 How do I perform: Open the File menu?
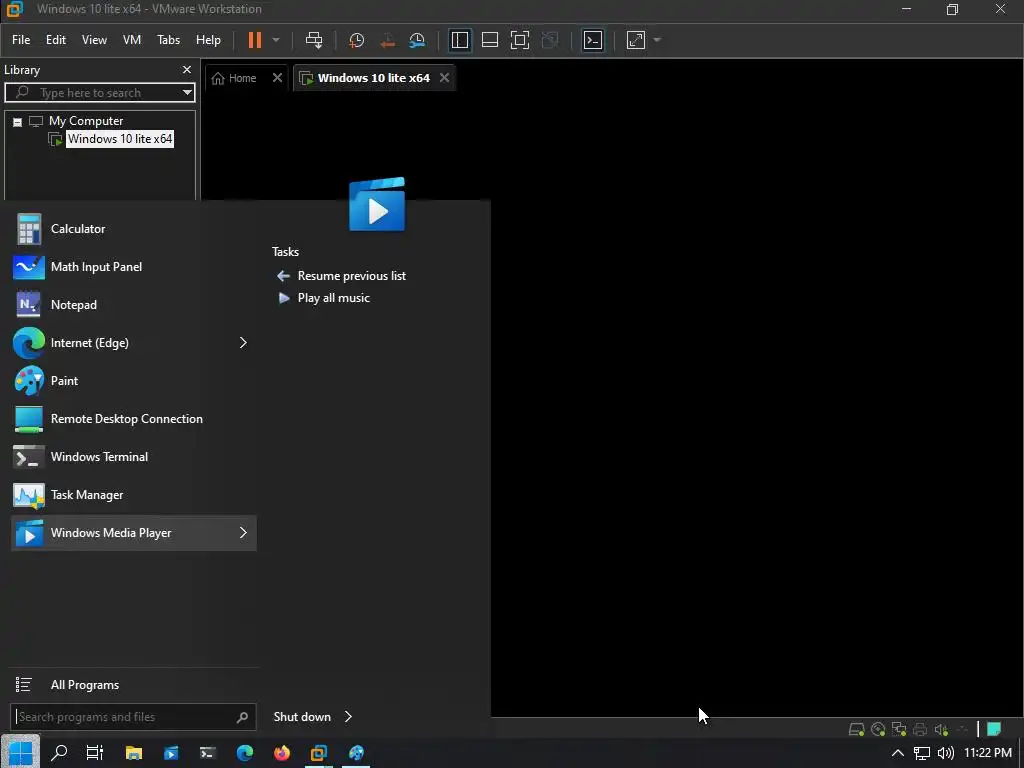21,40
